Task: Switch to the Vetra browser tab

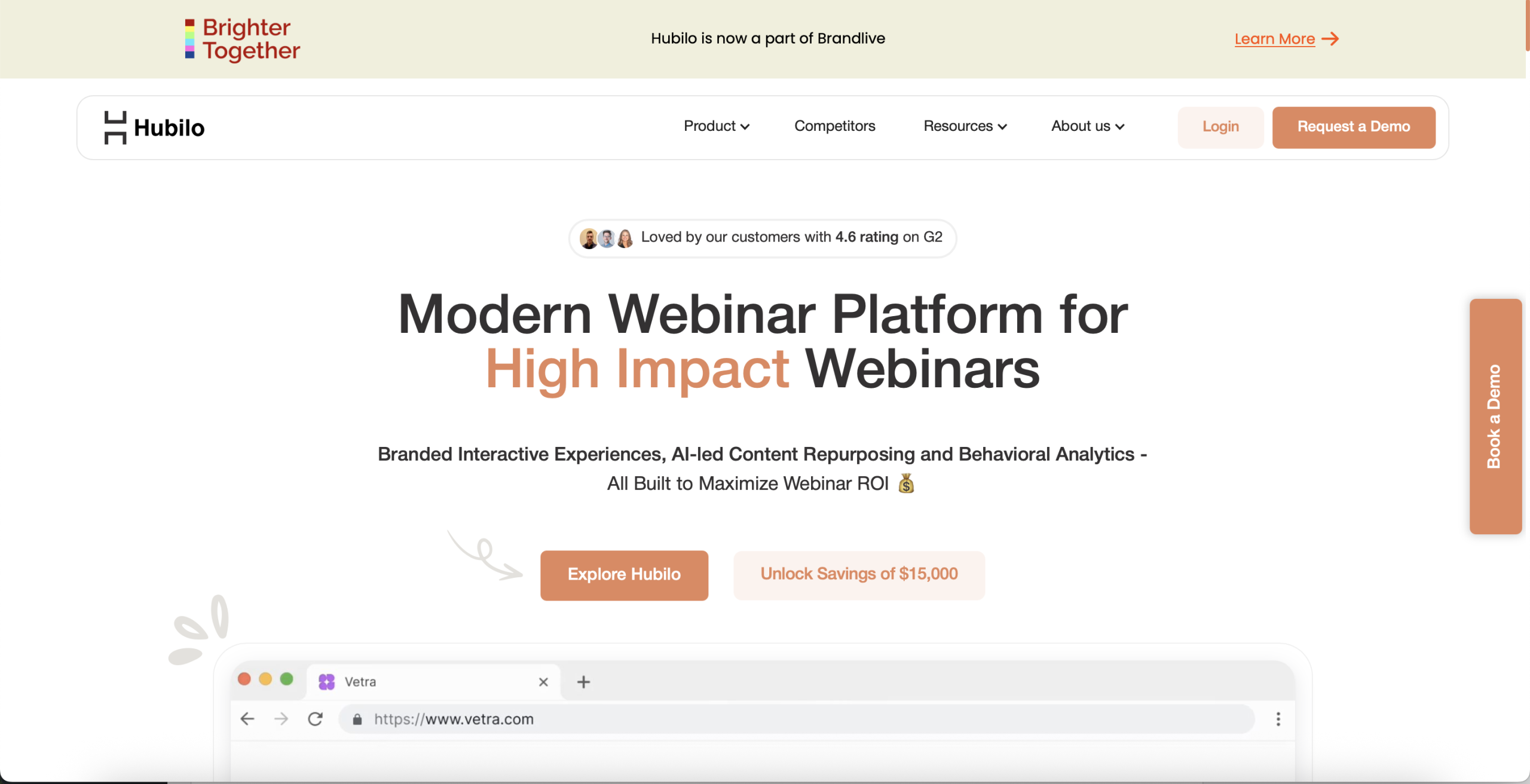Action: pyautogui.click(x=418, y=681)
